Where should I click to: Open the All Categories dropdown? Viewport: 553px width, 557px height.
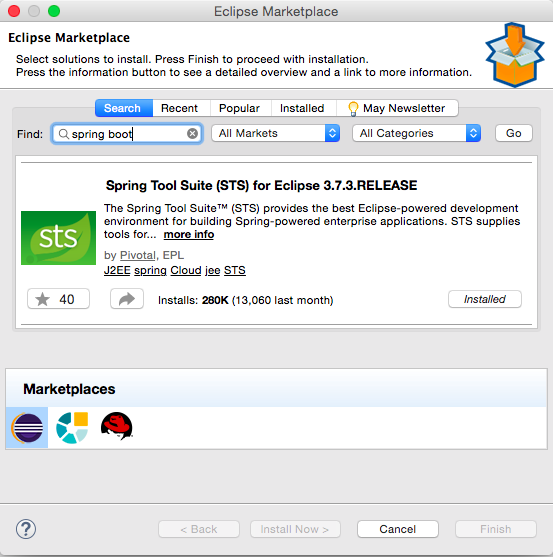click(x=417, y=133)
